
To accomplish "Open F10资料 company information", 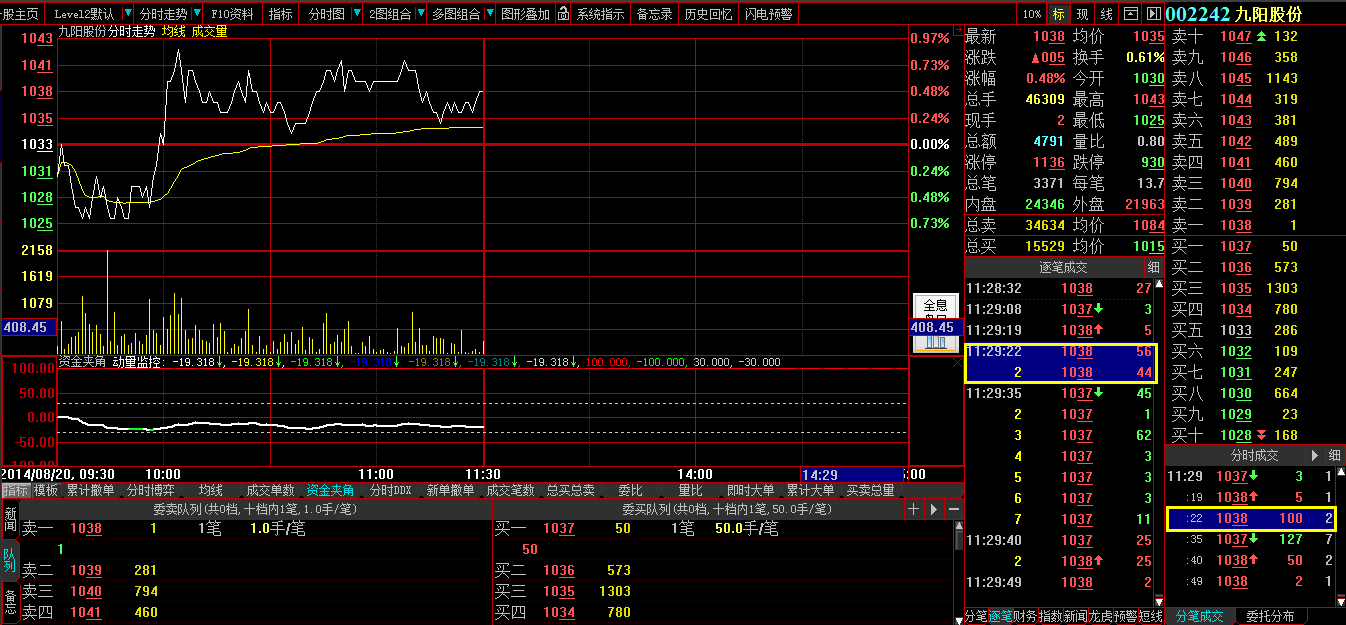I will (233, 14).
